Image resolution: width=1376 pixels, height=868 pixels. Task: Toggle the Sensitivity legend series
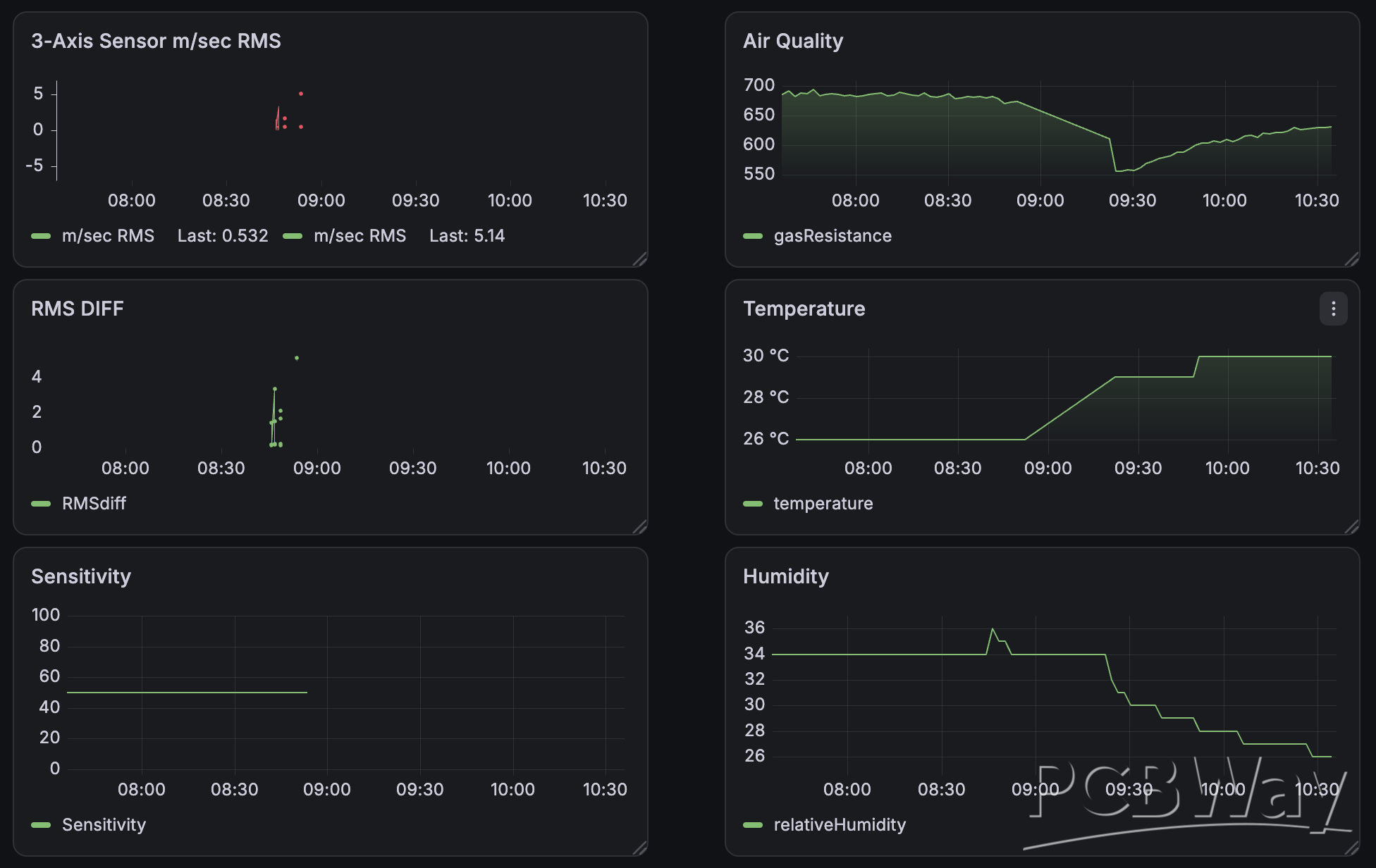click(x=104, y=825)
